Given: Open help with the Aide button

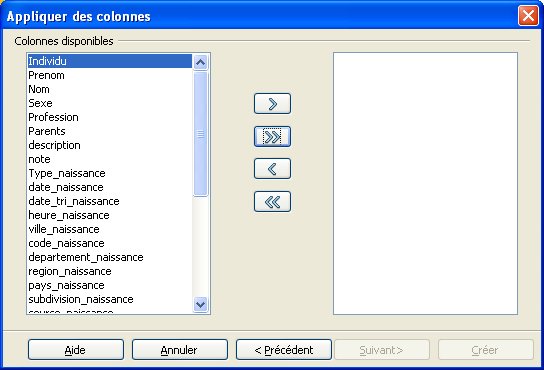Looking at the screenshot, I should click(76, 350).
